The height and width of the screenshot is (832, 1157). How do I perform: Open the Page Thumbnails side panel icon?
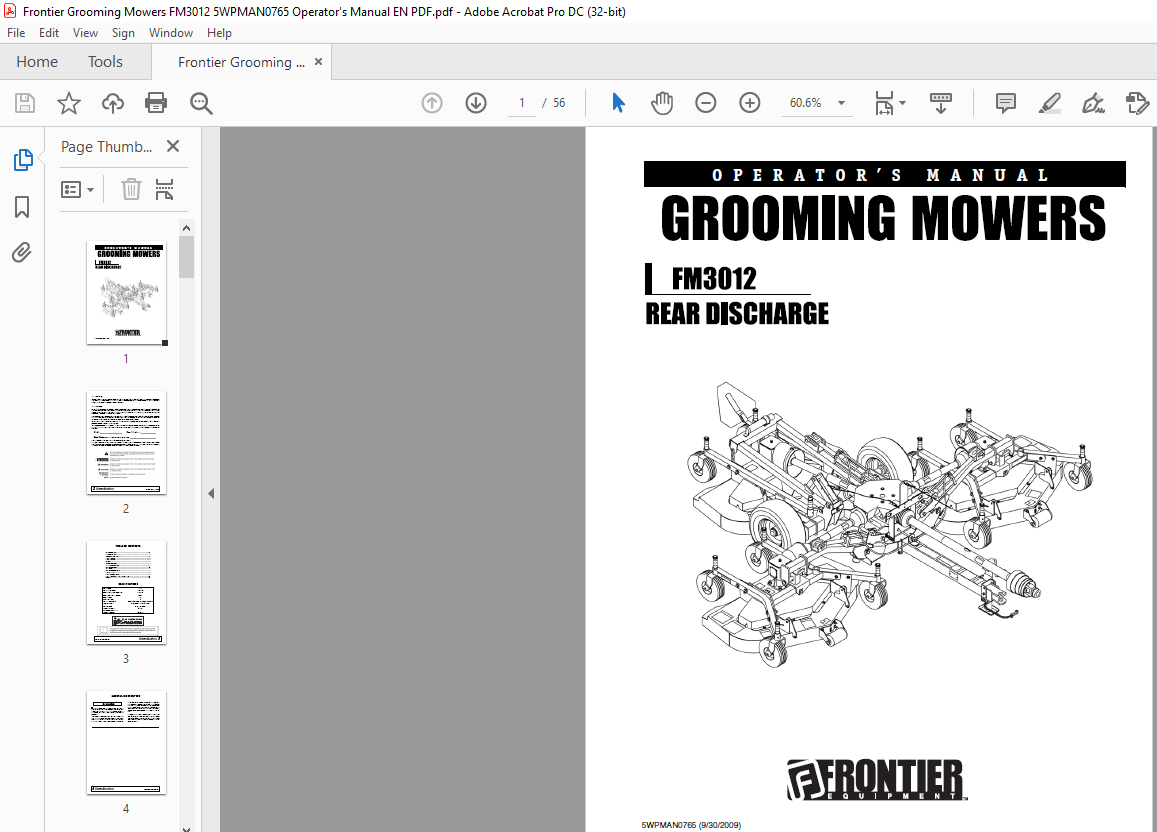pos(23,159)
